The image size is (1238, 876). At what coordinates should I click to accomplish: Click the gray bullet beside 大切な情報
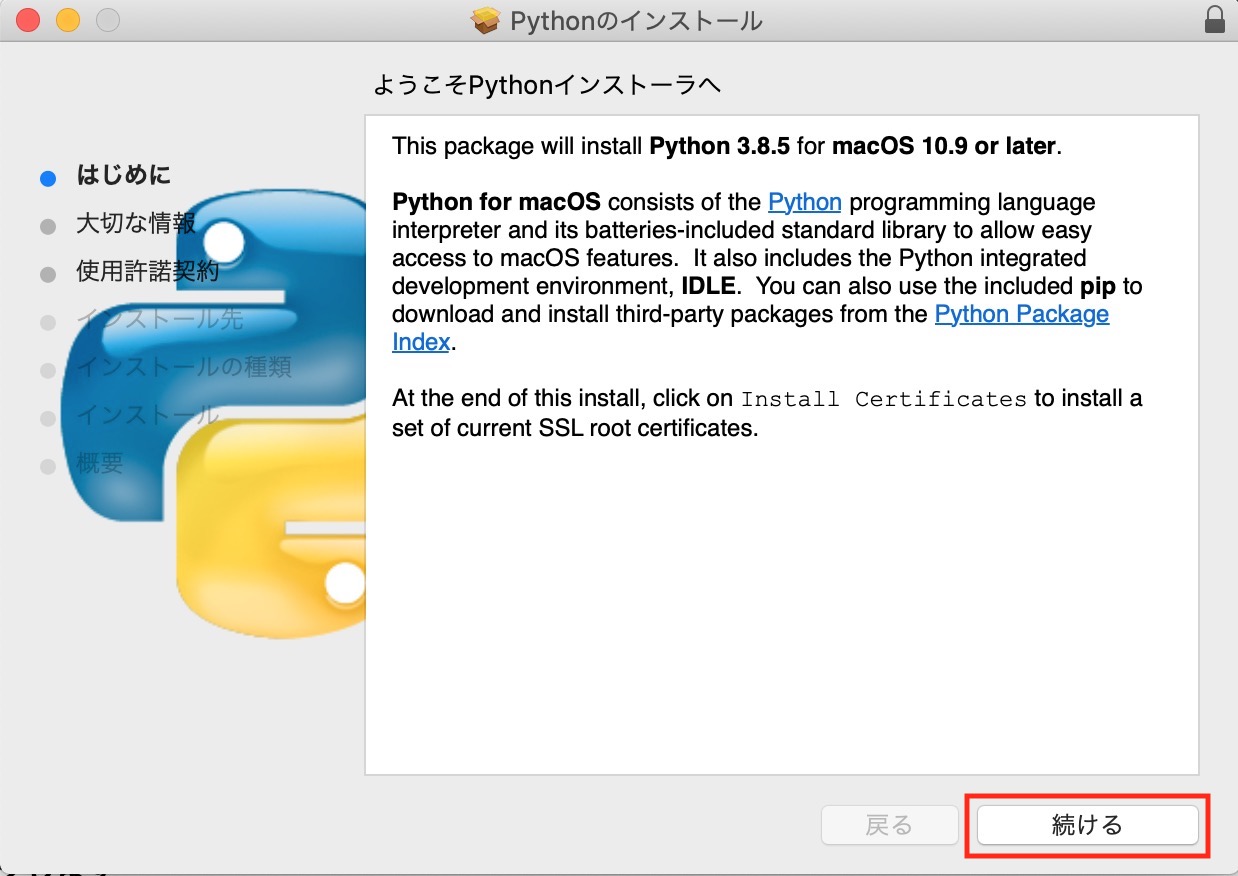(x=47, y=225)
